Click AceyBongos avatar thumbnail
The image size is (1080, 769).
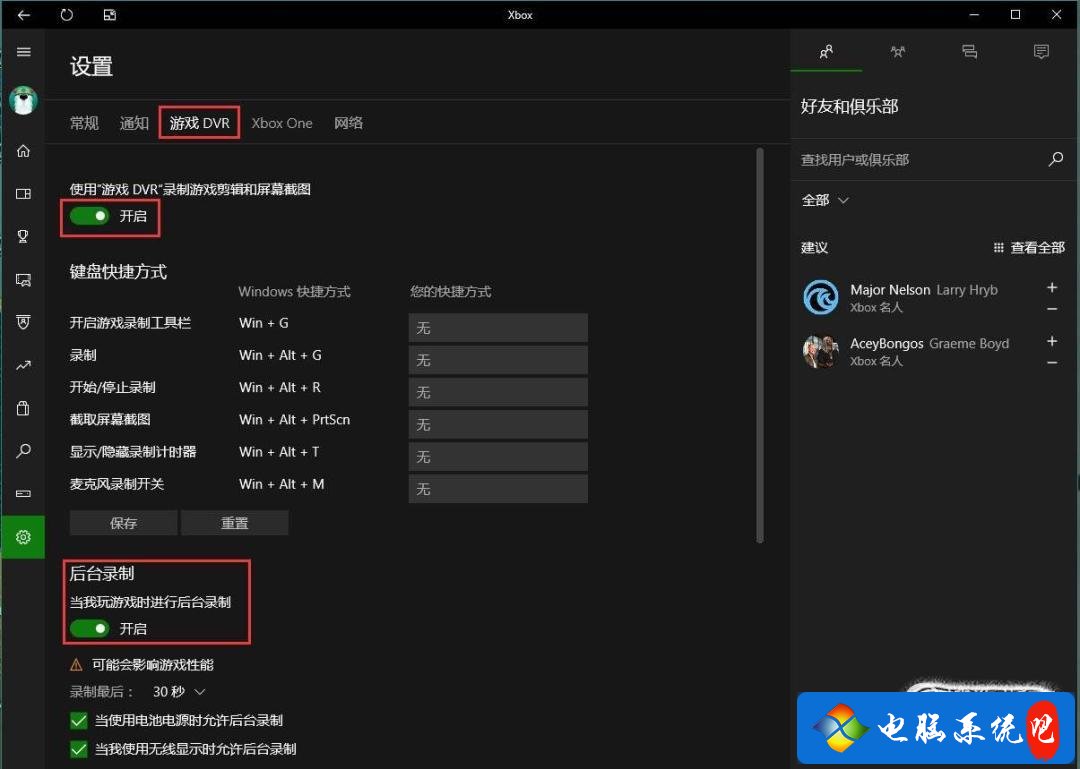(821, 351)
